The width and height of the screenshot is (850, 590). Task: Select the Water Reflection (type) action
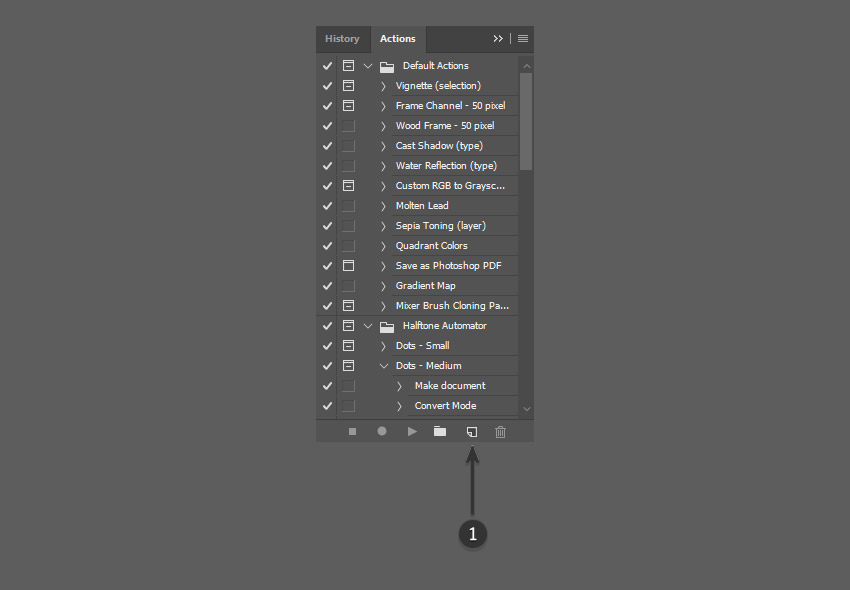tap(446, 166)
